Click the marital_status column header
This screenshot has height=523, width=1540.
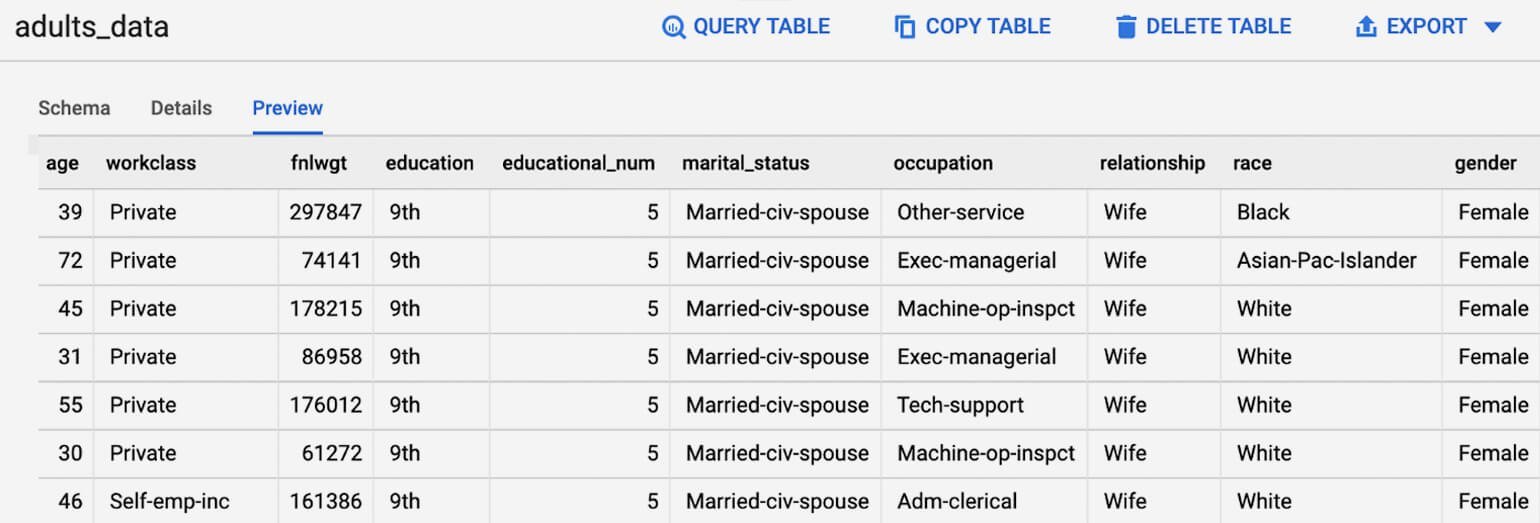746,163
